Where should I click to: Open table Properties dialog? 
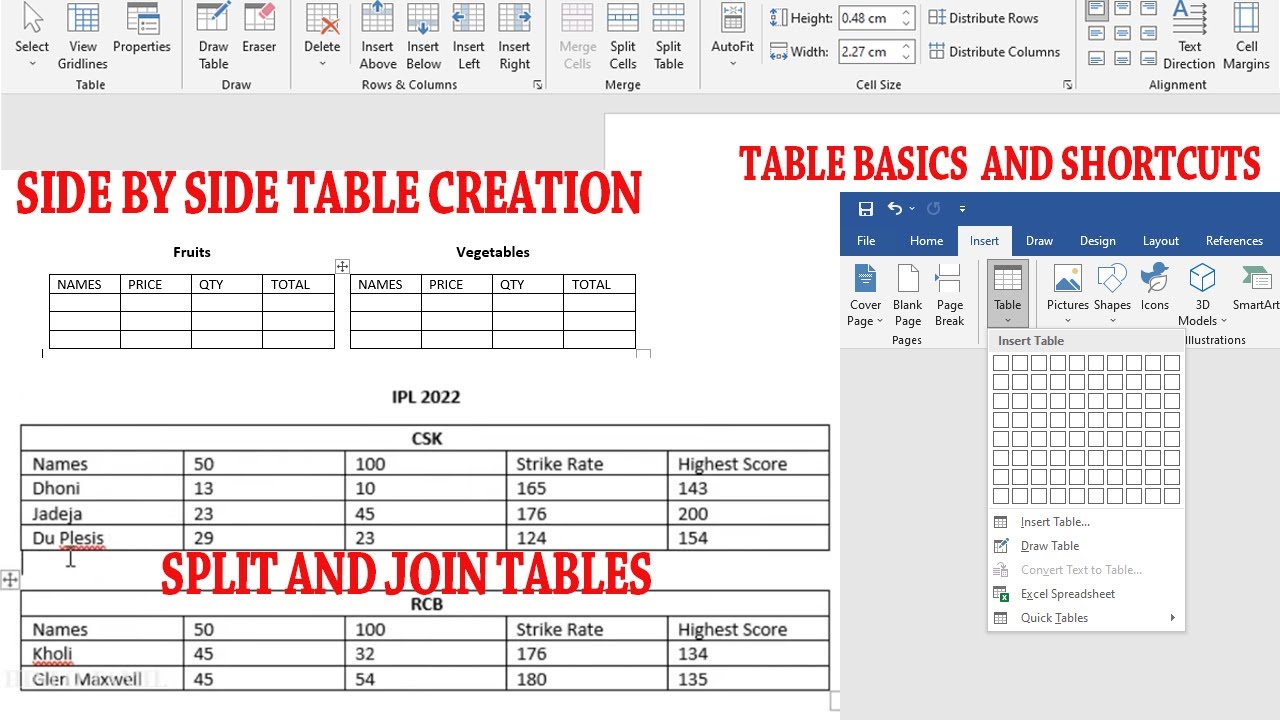142,30
